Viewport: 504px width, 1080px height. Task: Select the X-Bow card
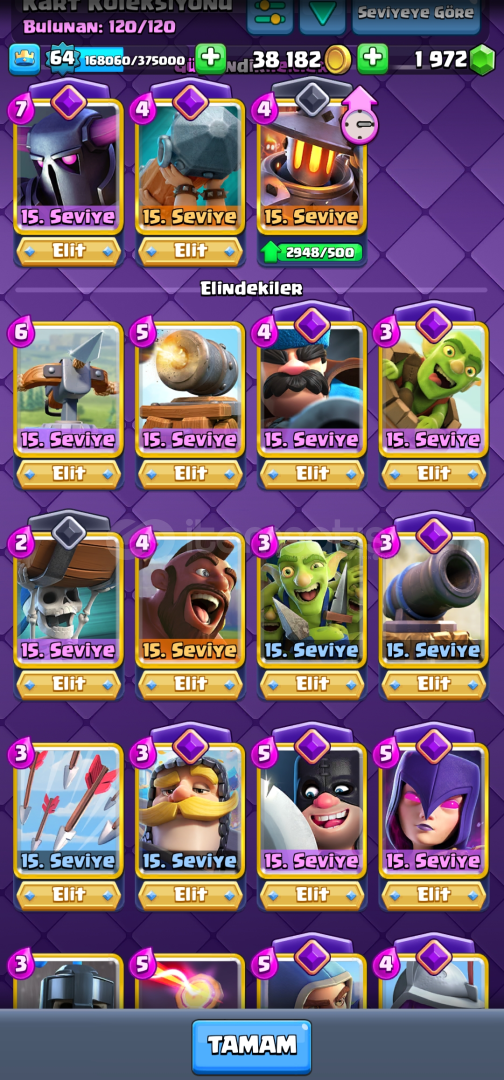pos(68,391)
